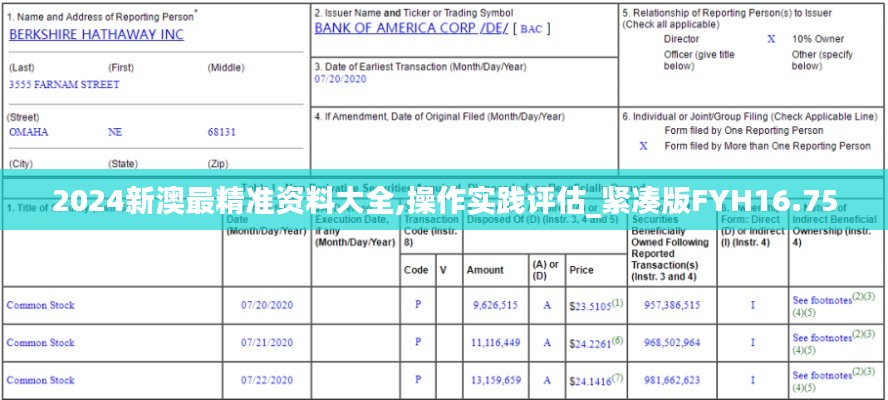Click See footnotes in the 957,386,515 row
The image size is (888, 400).
point(822,301)
